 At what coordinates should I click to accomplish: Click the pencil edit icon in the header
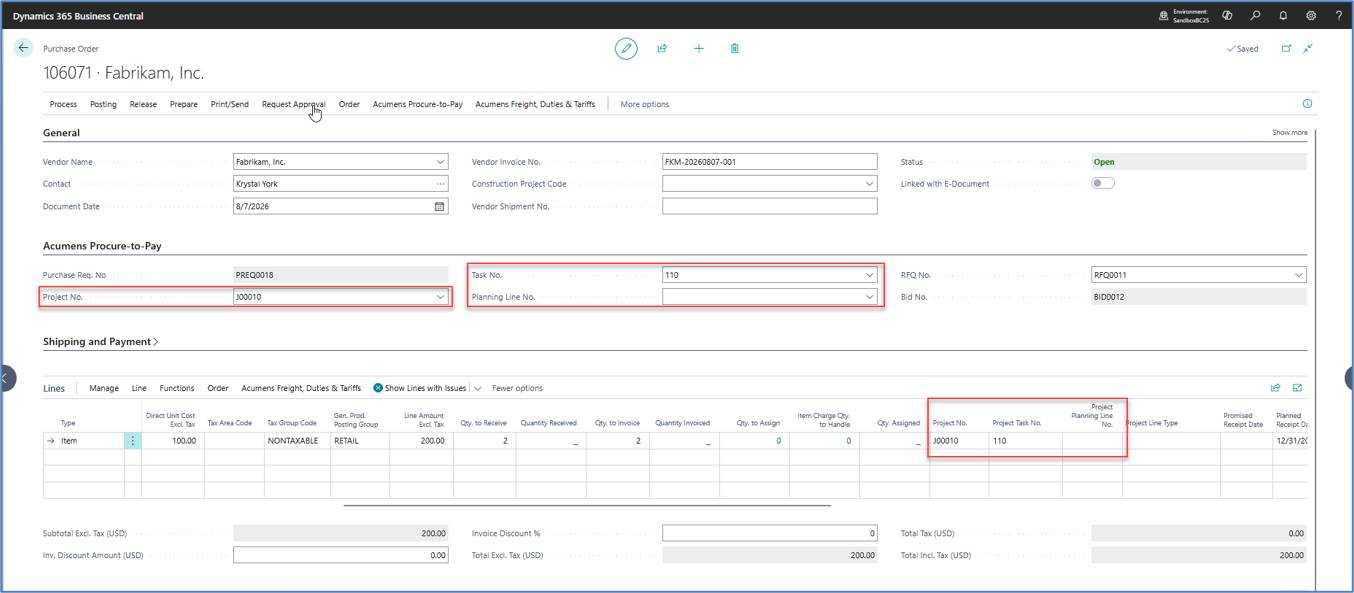click(626, 48)
